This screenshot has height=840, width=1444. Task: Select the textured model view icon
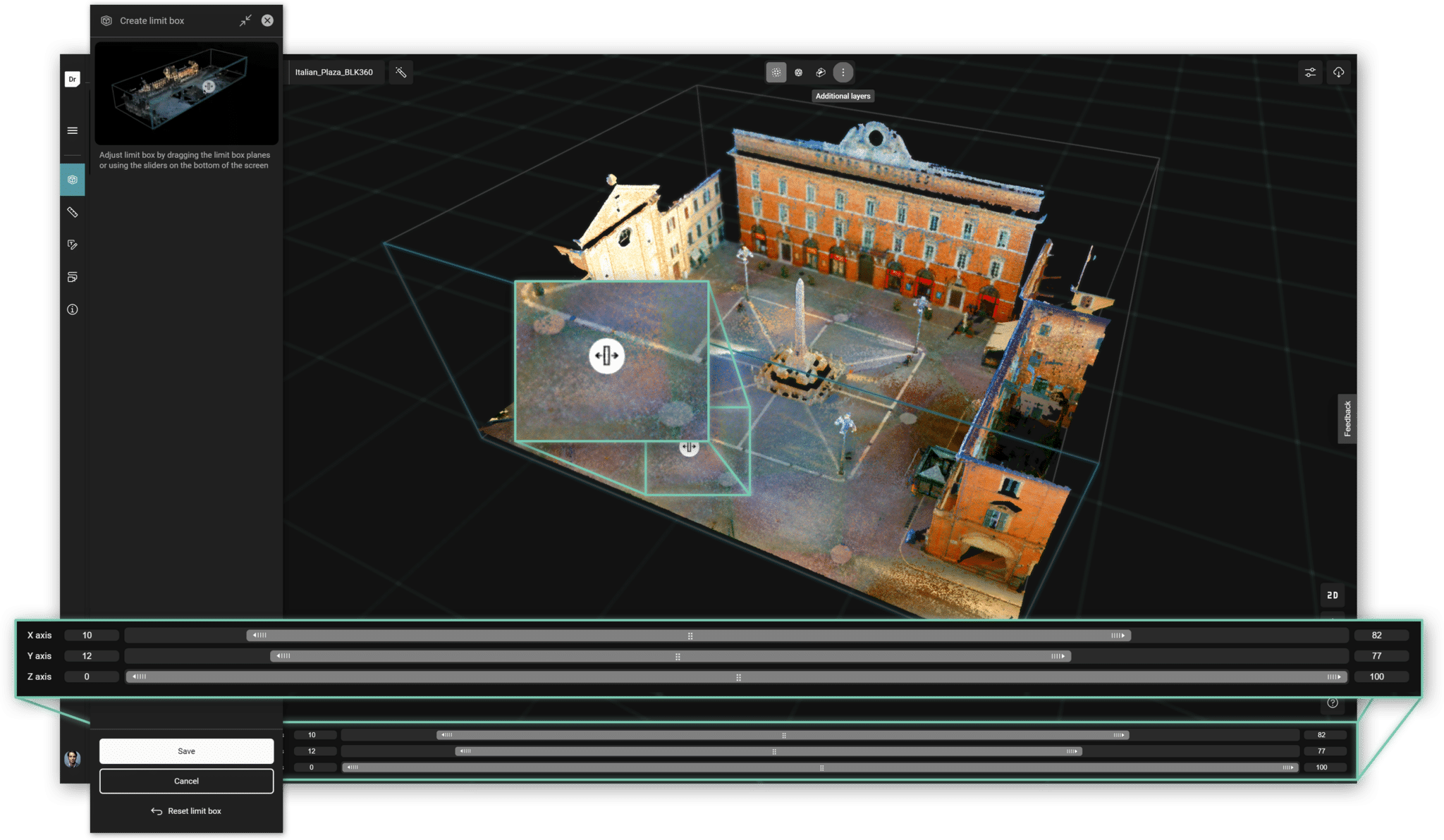pos(821,71)
